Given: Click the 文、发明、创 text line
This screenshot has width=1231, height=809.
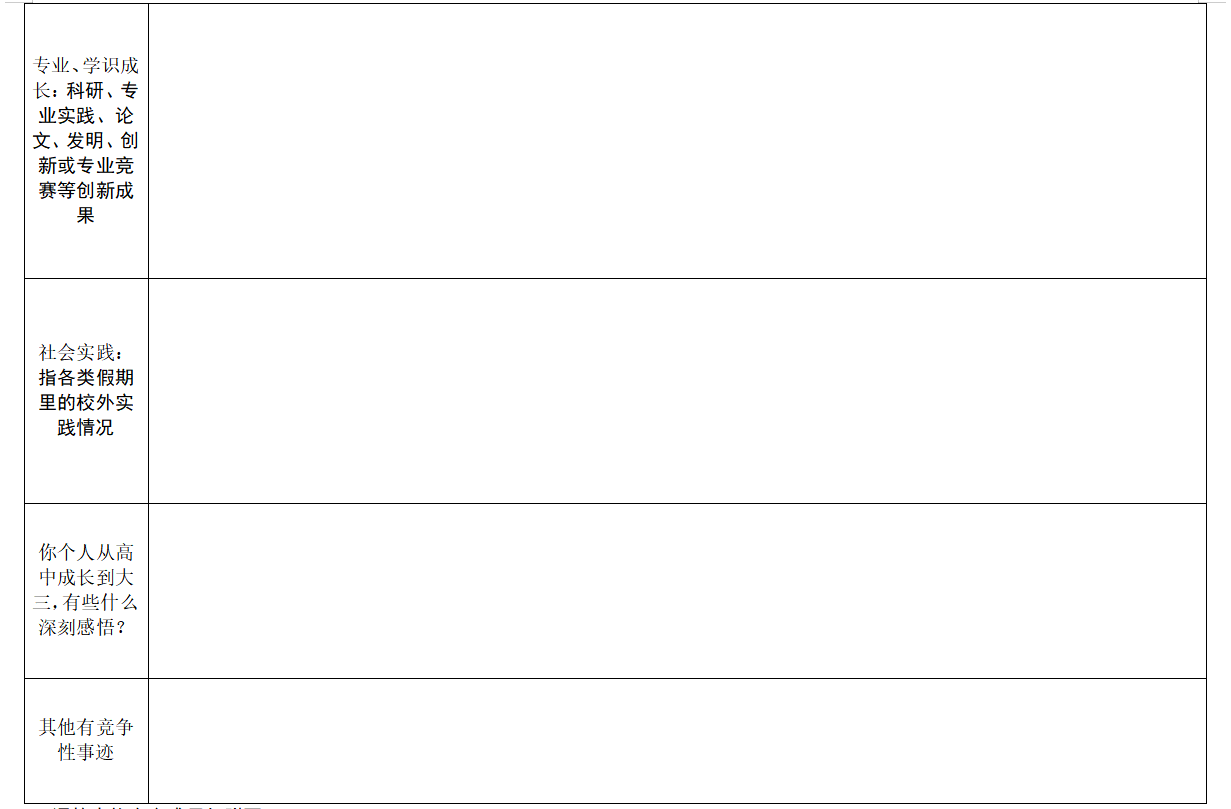Looking at the screenshot, I should pos(86,141).
